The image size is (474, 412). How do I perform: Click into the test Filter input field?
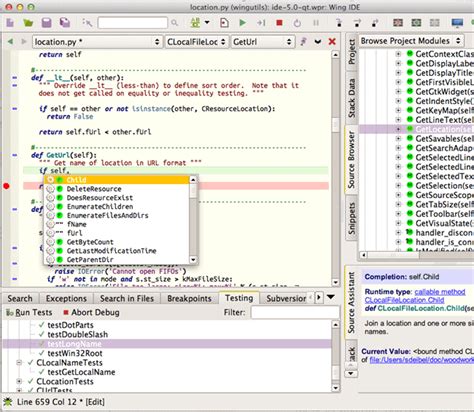tap(295, 312)
